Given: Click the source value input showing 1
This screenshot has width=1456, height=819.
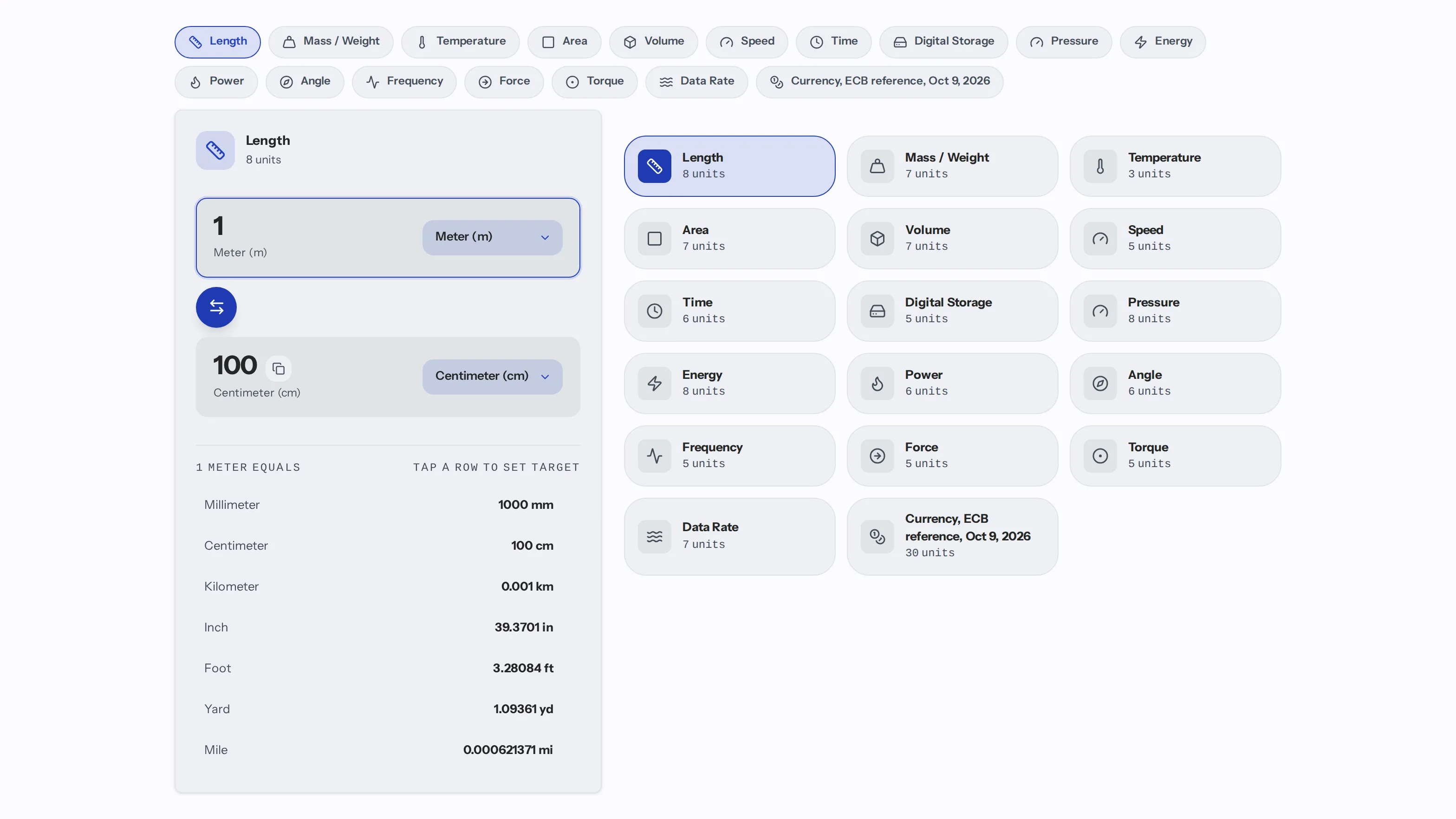Looking at the screenshot, I should point(218,226).
